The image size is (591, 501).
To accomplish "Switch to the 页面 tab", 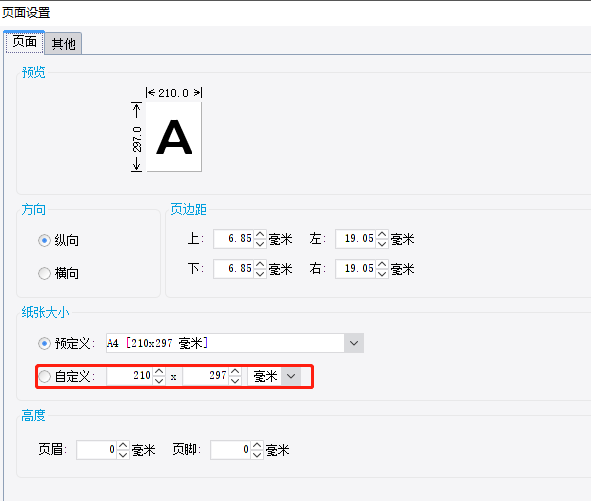I will point(24,42).
